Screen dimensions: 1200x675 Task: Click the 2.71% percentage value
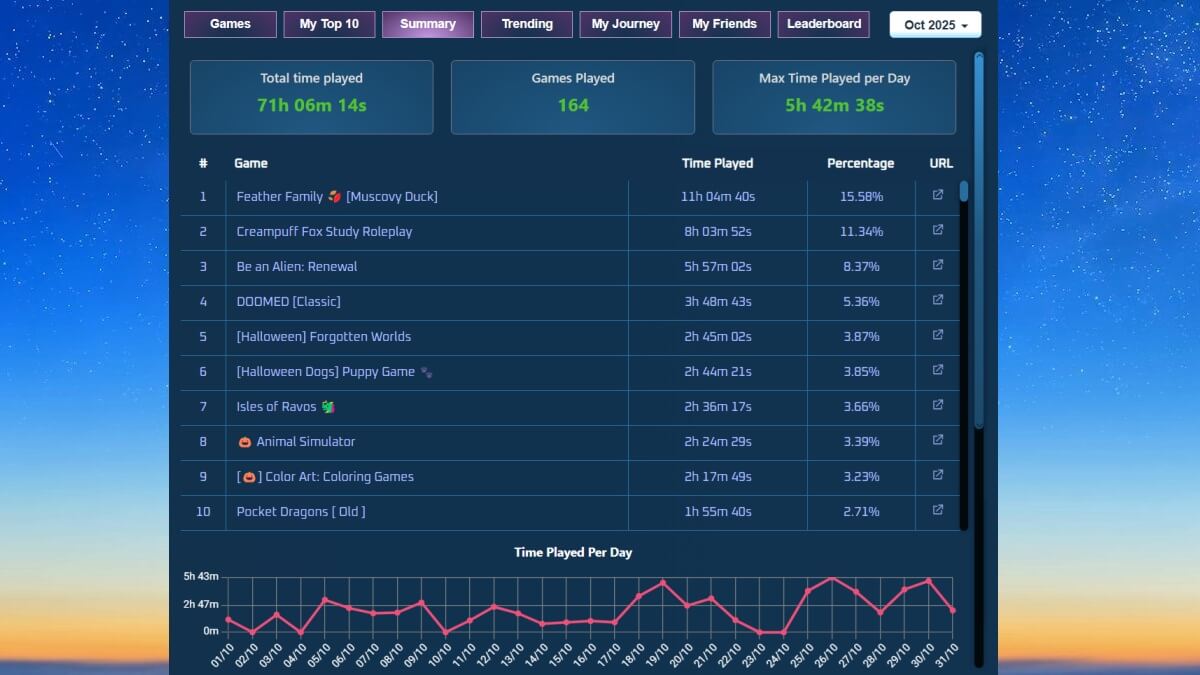point(861,512)
